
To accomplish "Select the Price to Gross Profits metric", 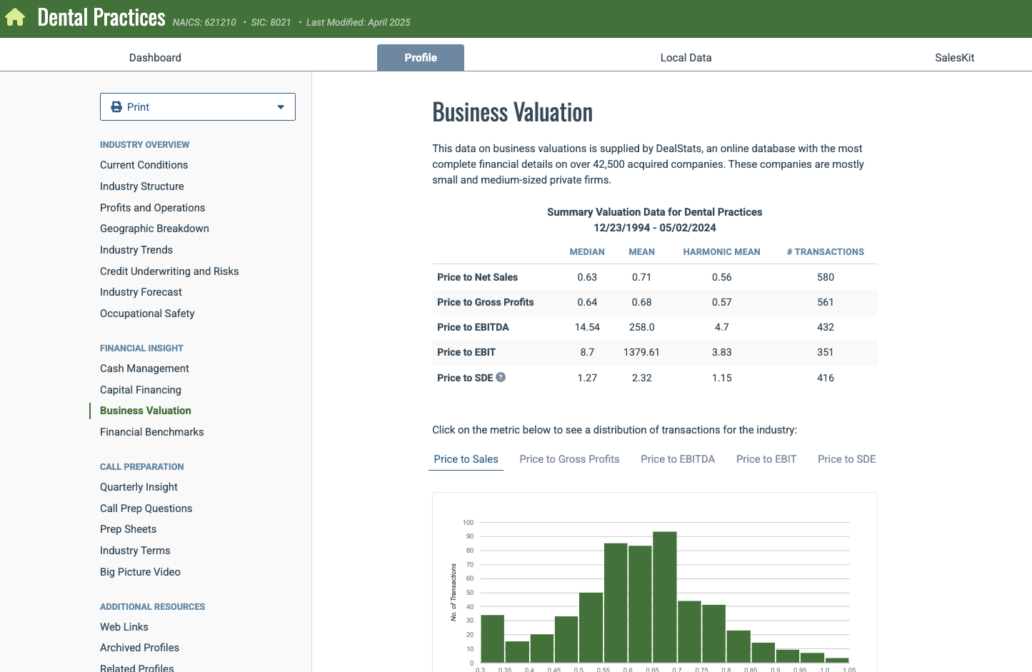I will (x=569, y=459).
